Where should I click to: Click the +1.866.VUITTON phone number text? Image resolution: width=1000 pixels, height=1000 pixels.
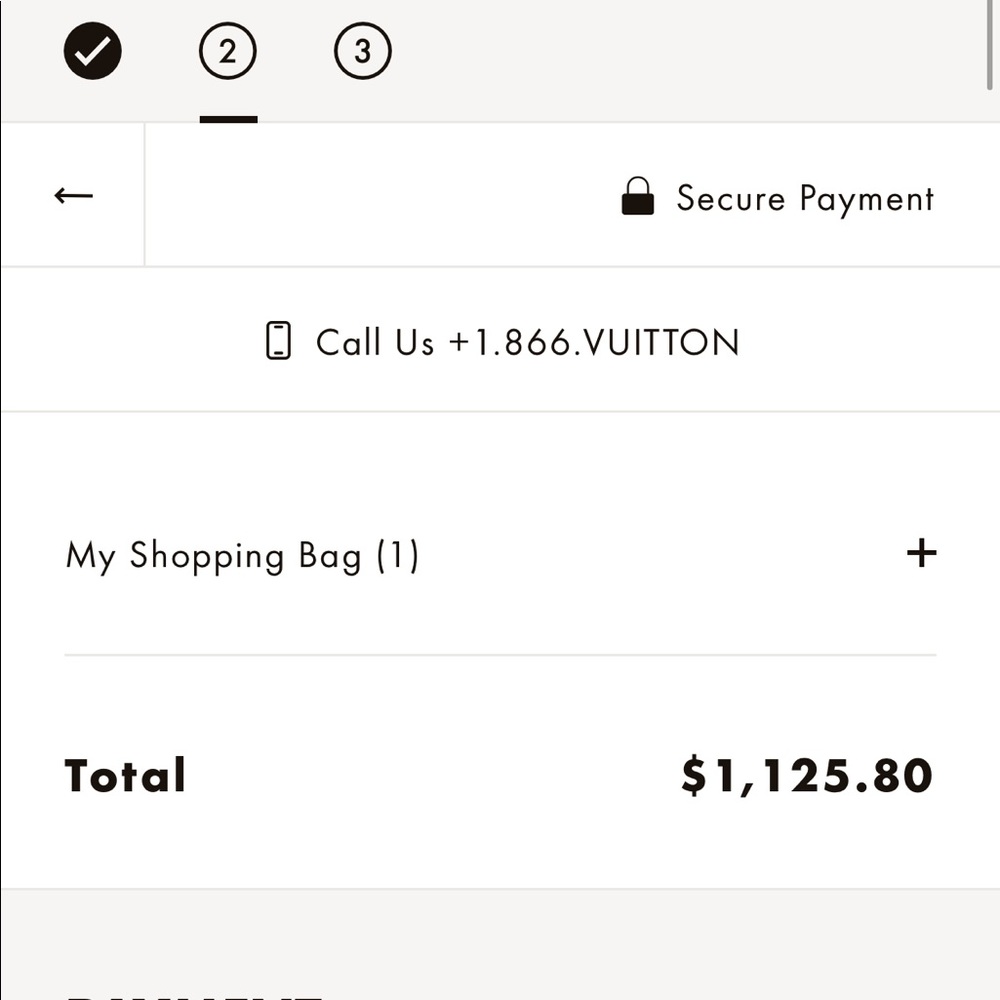tap(594, 342)
